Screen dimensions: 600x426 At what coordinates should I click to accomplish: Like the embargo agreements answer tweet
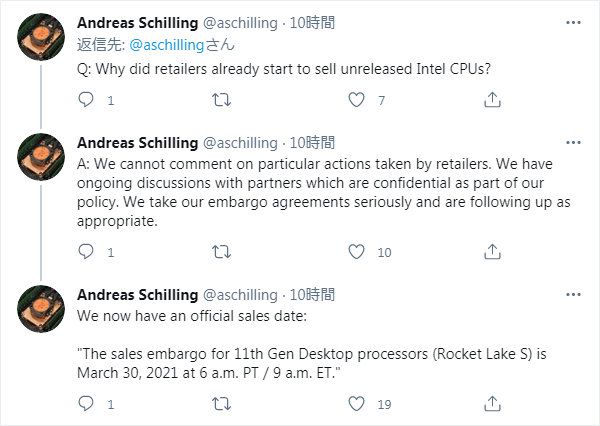coord(357,252)
